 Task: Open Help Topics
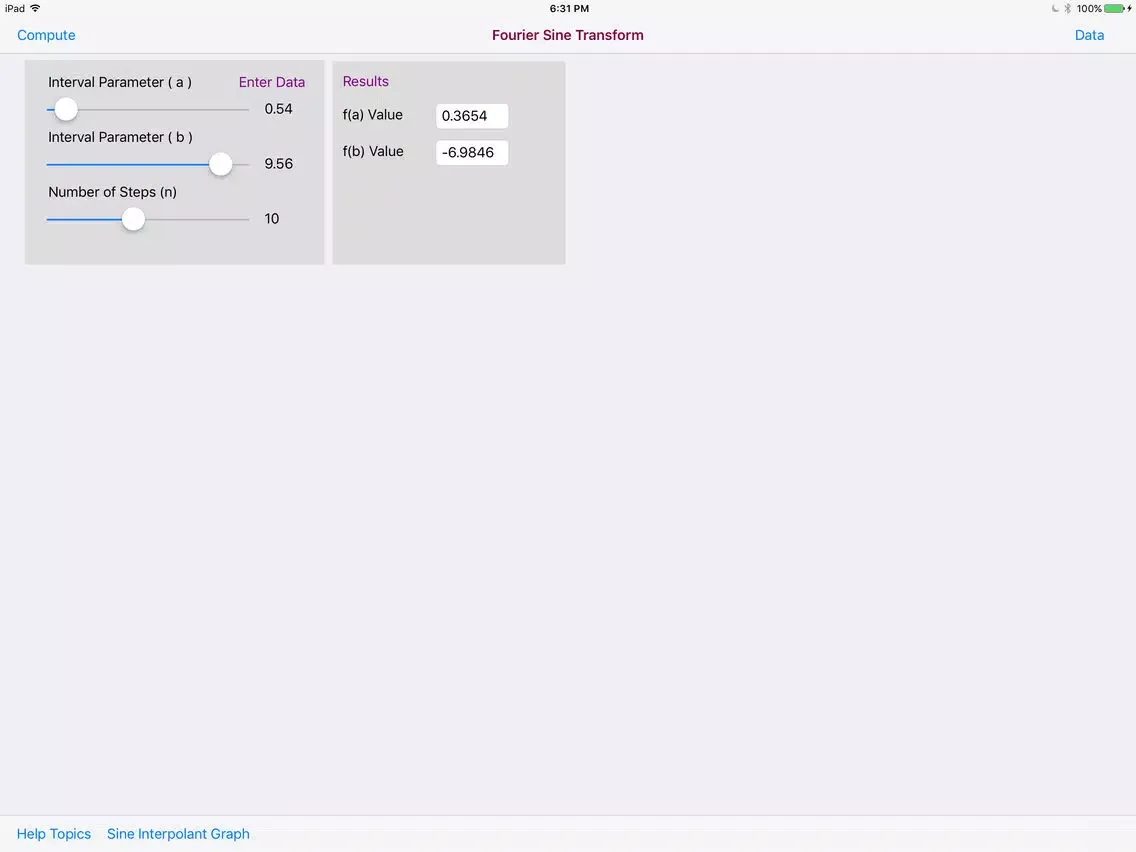click(x=54, y=834)
